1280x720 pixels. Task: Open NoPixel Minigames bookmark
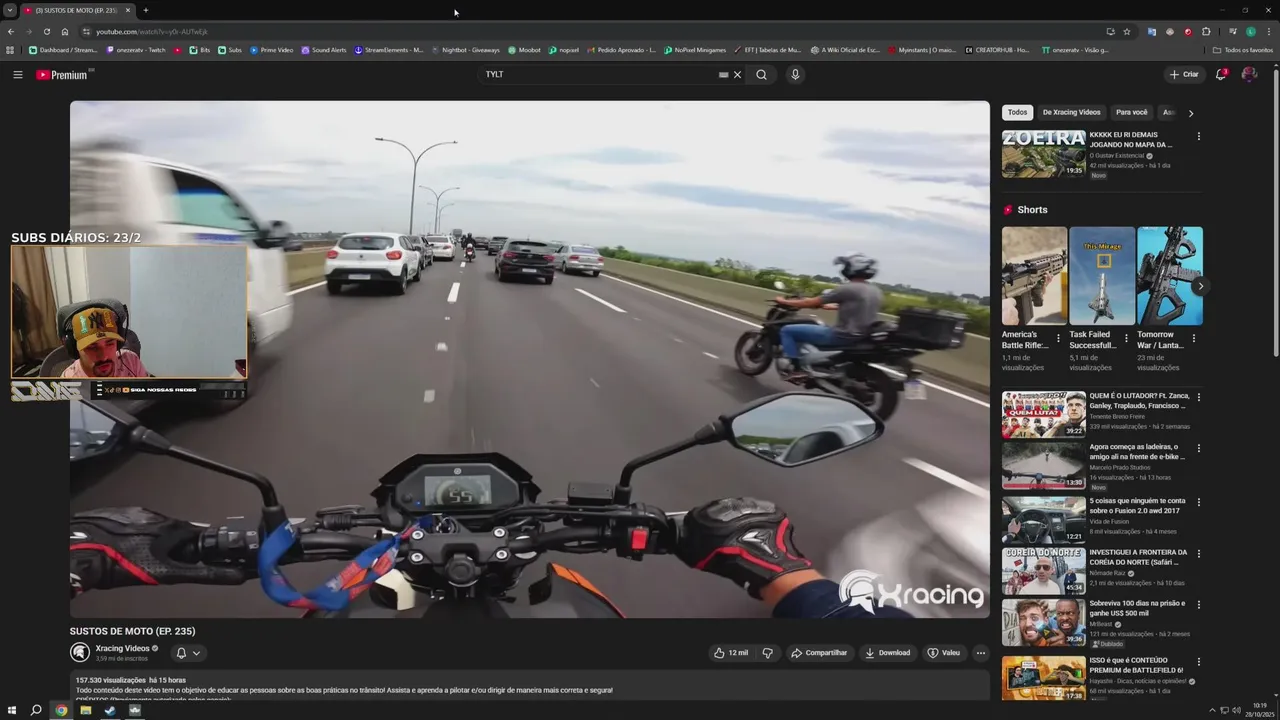(x=694, y=50)
